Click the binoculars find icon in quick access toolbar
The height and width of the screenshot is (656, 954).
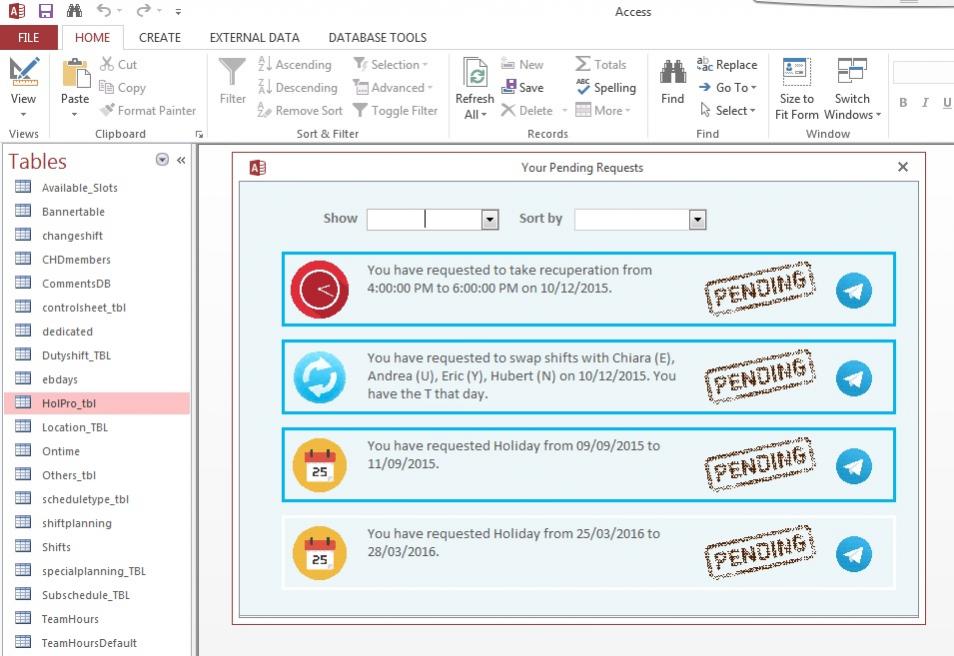tap(74, 11)
